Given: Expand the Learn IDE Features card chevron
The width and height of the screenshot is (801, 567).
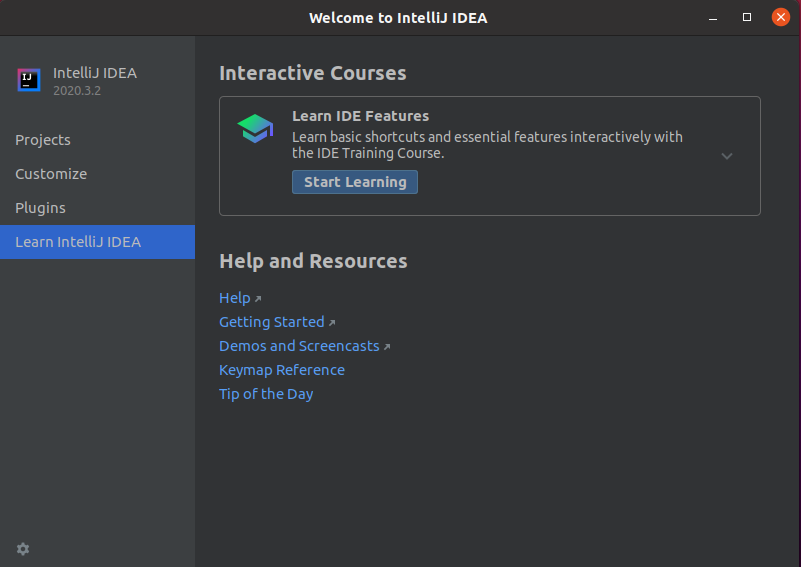Looking at the screenshot, I should click(726, 156).
